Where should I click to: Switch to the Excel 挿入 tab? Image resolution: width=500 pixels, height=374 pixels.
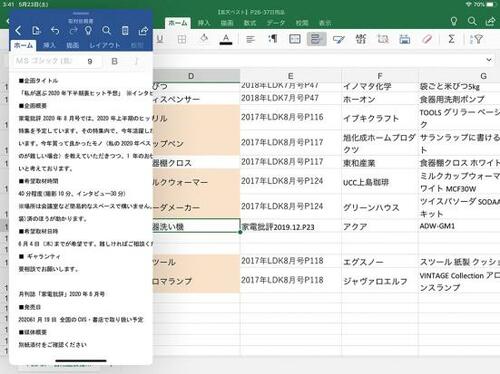pos(204,23)
